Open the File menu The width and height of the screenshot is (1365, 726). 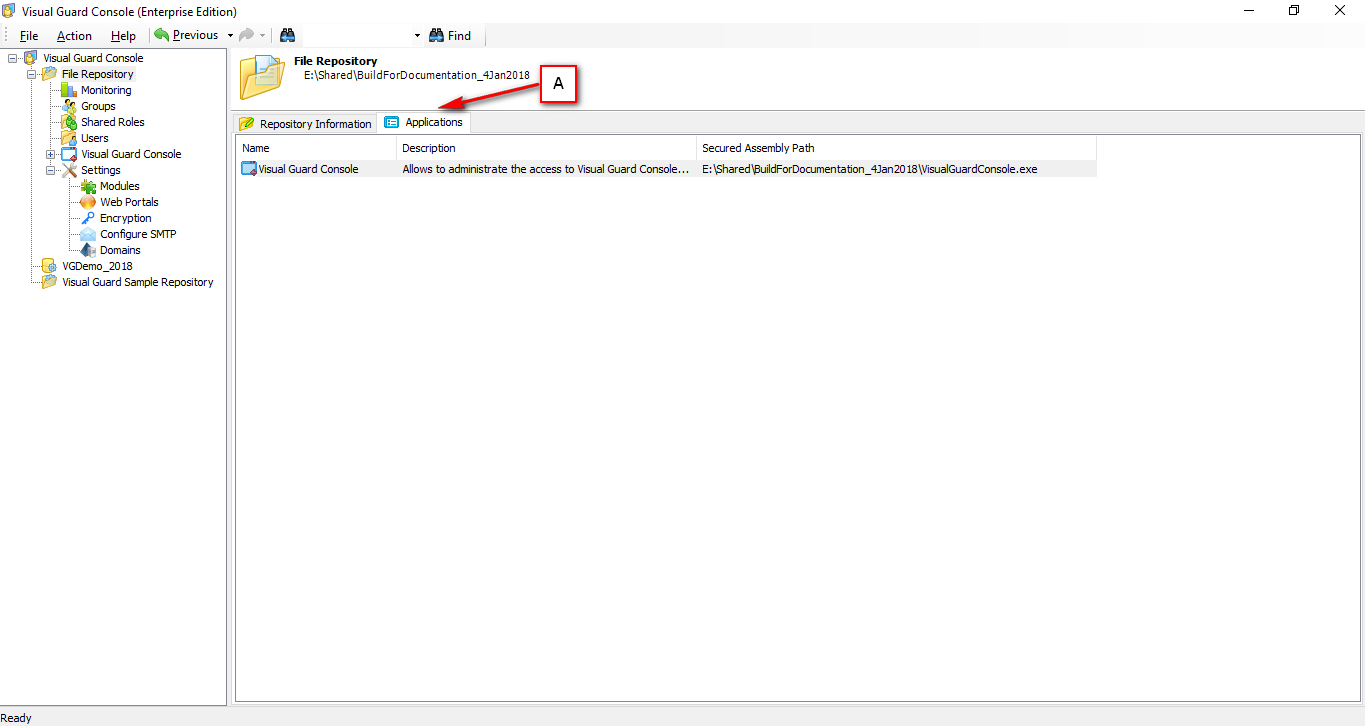(x=29, y=36)
